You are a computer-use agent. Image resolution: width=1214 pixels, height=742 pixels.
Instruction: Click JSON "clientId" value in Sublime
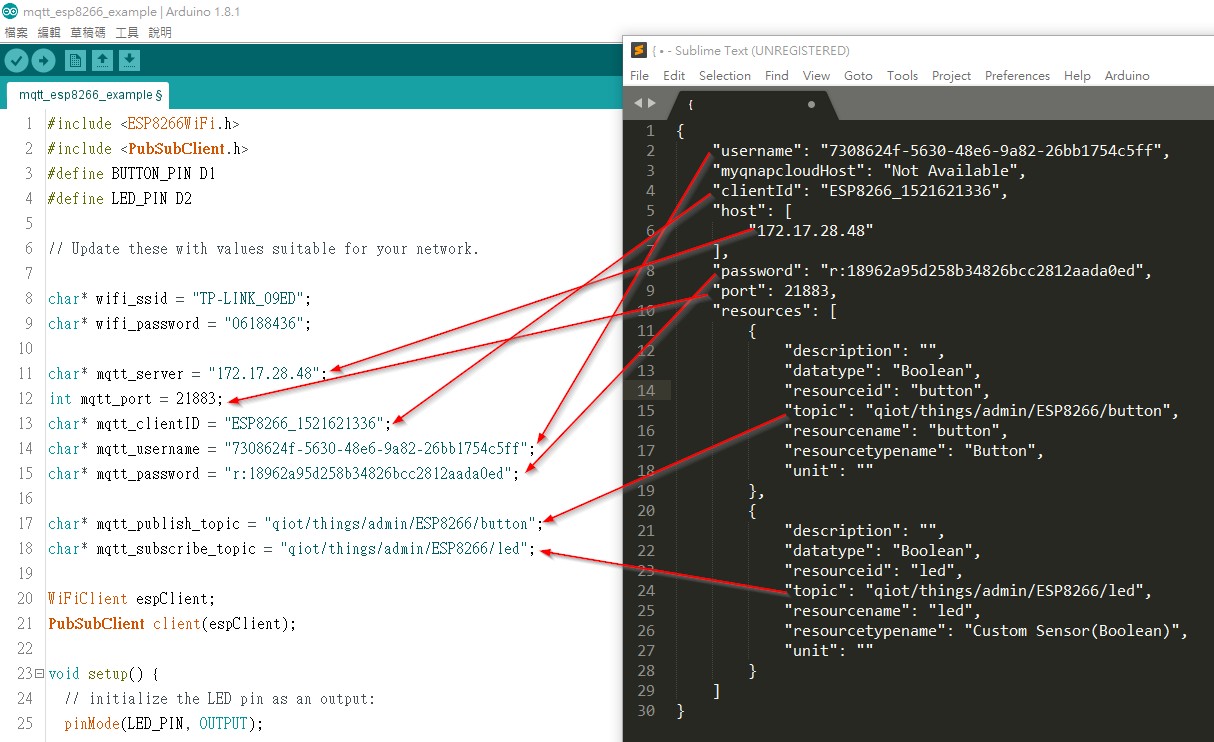coord(910,191)
